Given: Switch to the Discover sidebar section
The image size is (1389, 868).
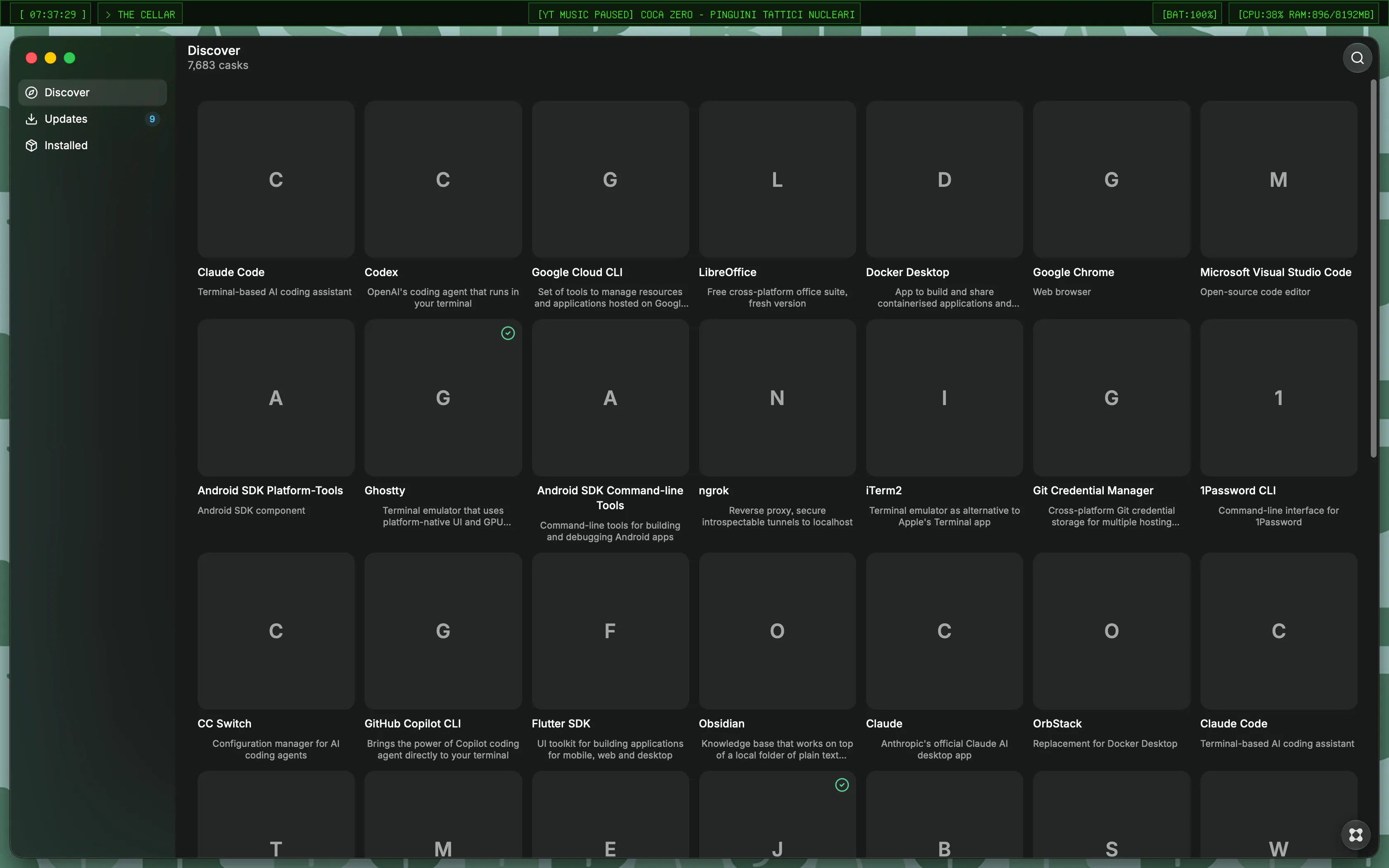Looking at the screenshot, I should pyautogui.click(x=93, y=93).
